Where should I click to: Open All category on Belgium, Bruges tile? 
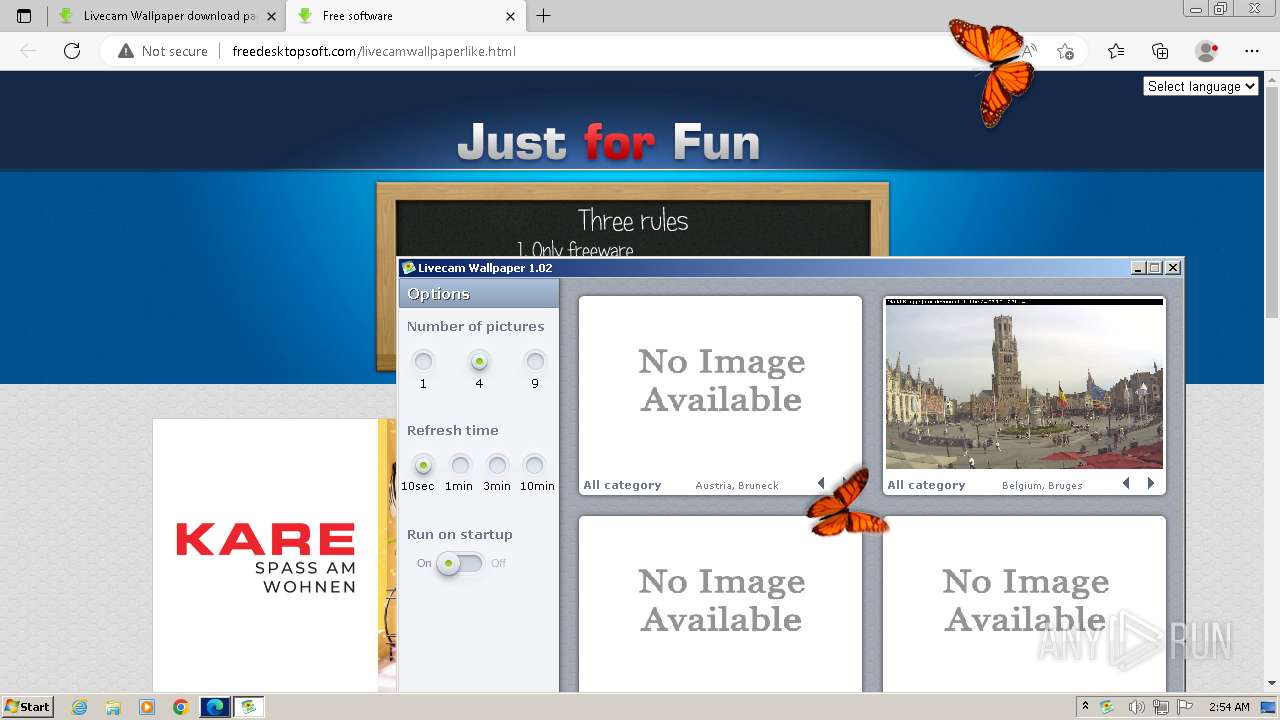(926, 485)
